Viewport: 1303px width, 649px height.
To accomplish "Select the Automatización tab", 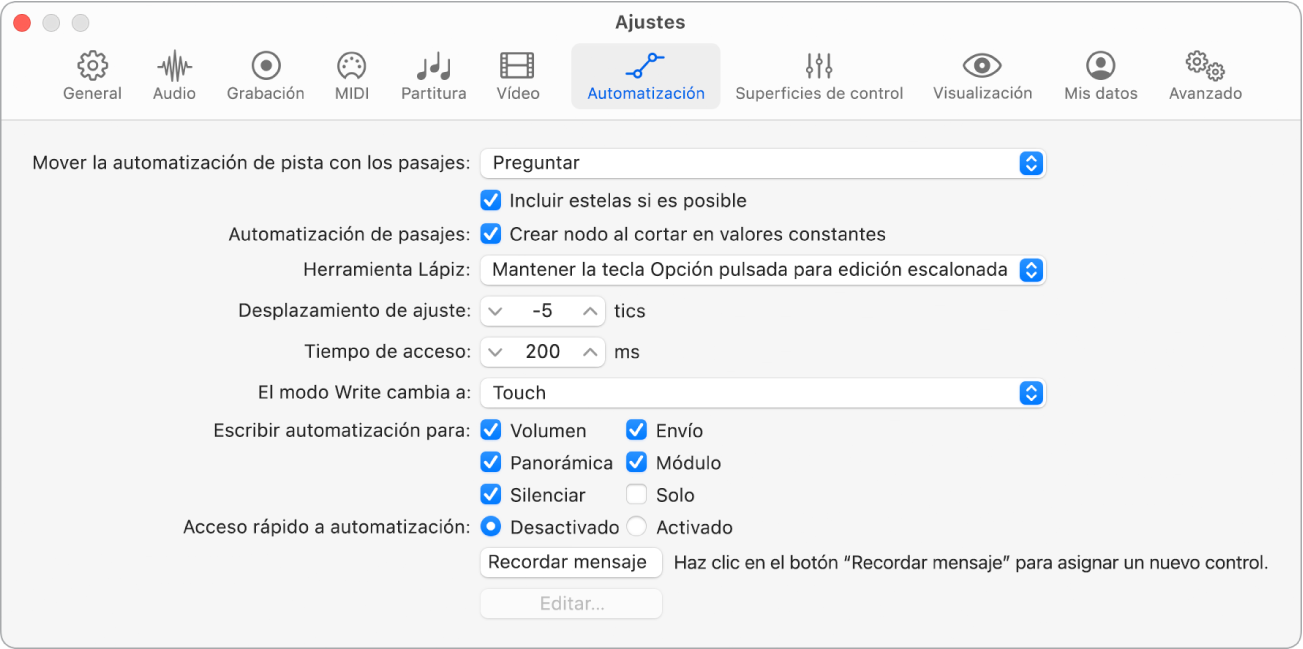I will (645, 75).
